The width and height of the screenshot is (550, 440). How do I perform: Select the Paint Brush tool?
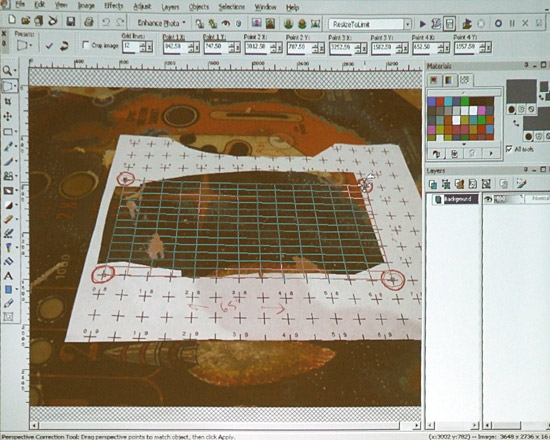[8, 161]
